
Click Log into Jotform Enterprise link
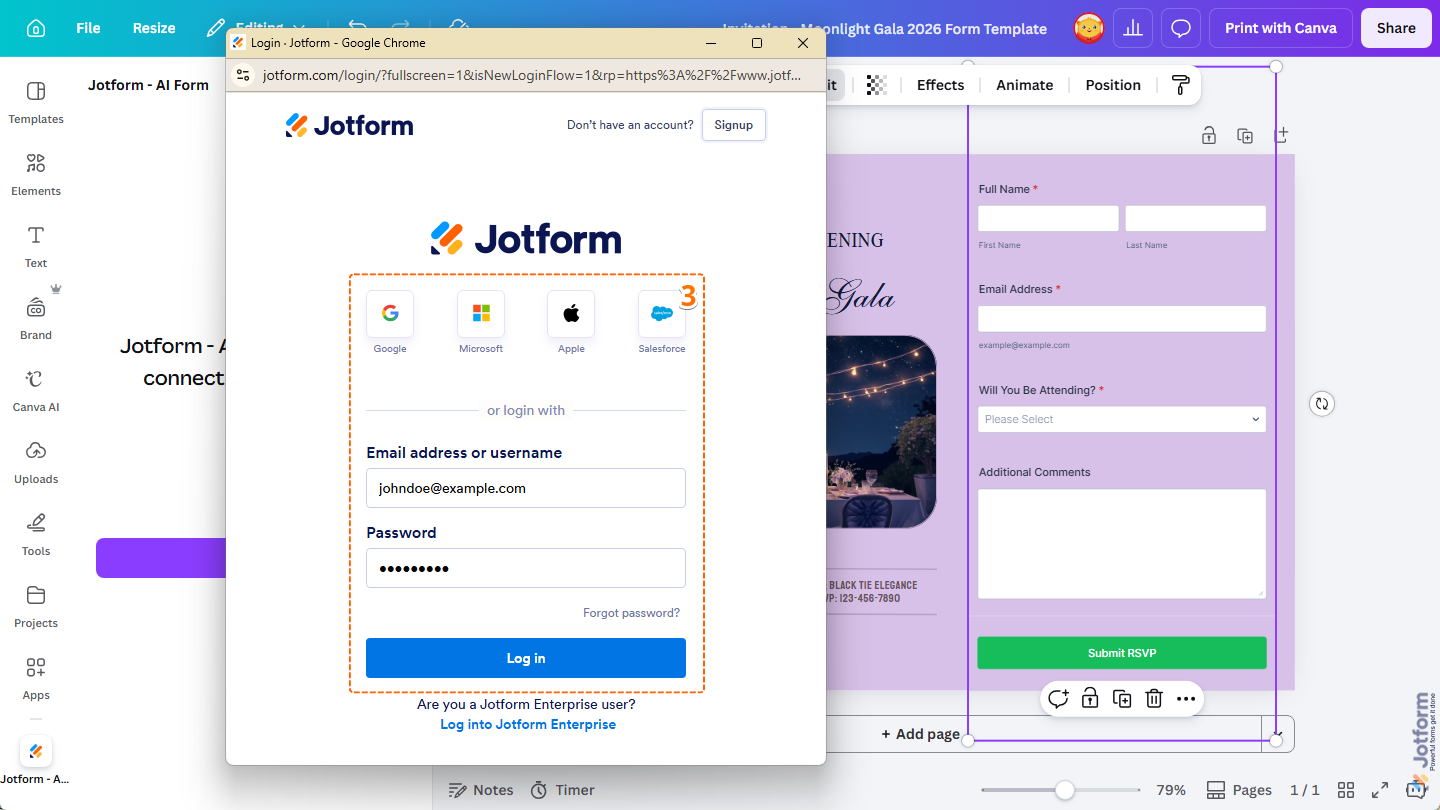point(528,724)
